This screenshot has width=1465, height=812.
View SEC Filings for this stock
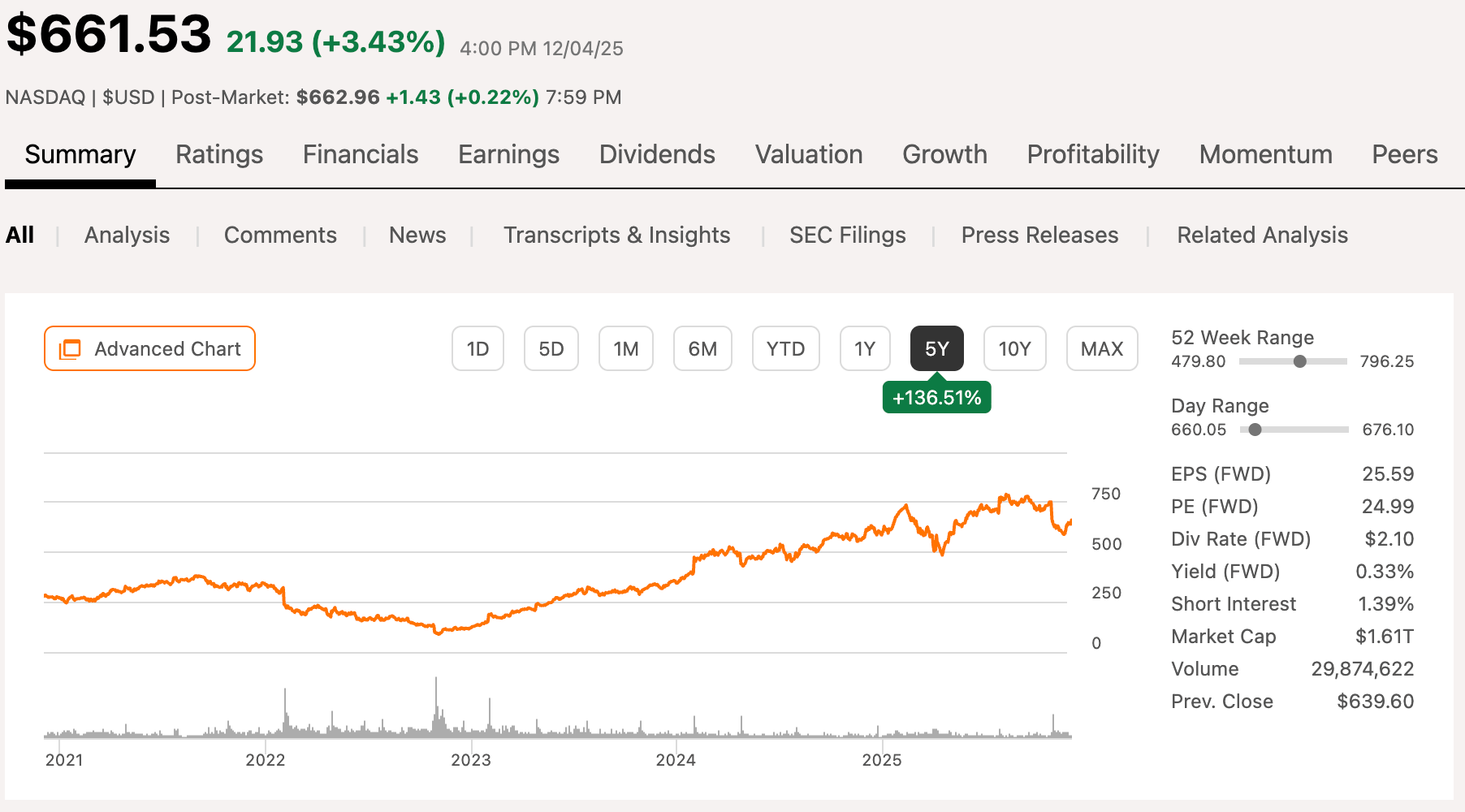click(x=847, y=235)
